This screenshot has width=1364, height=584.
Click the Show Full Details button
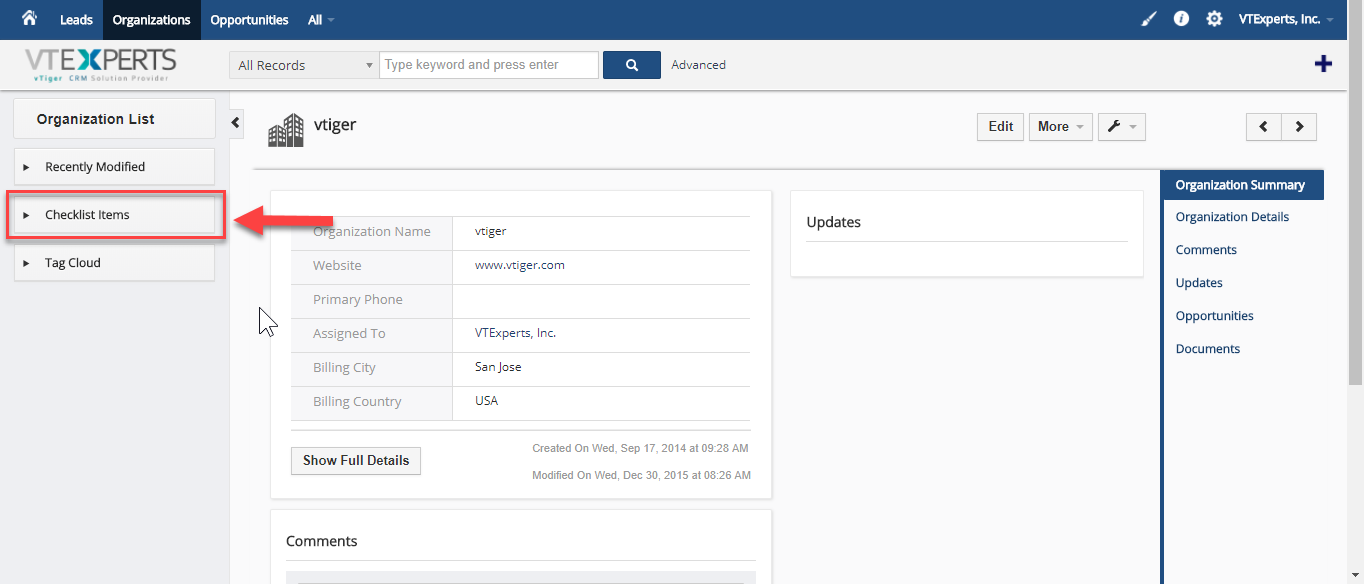pyautogui.click(x=356, y=461)
